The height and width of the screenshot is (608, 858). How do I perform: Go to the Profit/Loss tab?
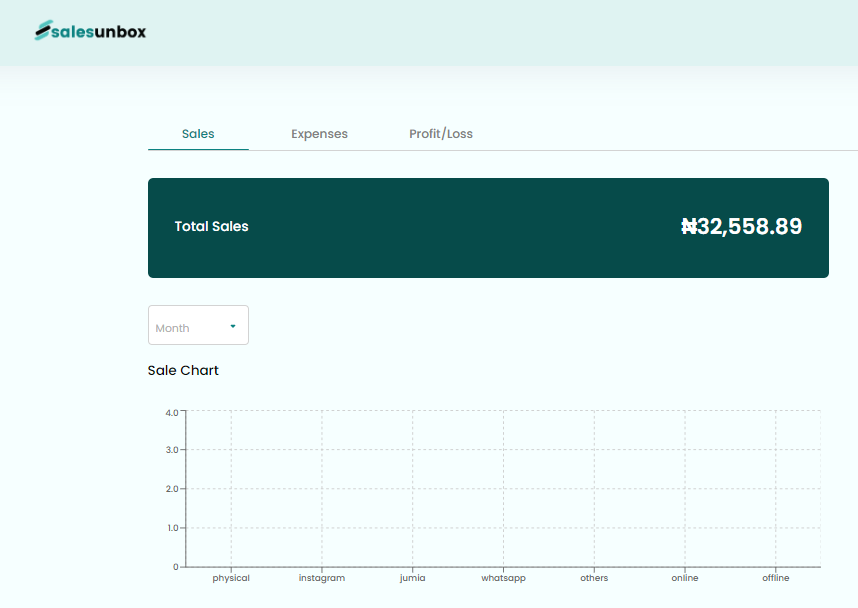click(441, 134)
